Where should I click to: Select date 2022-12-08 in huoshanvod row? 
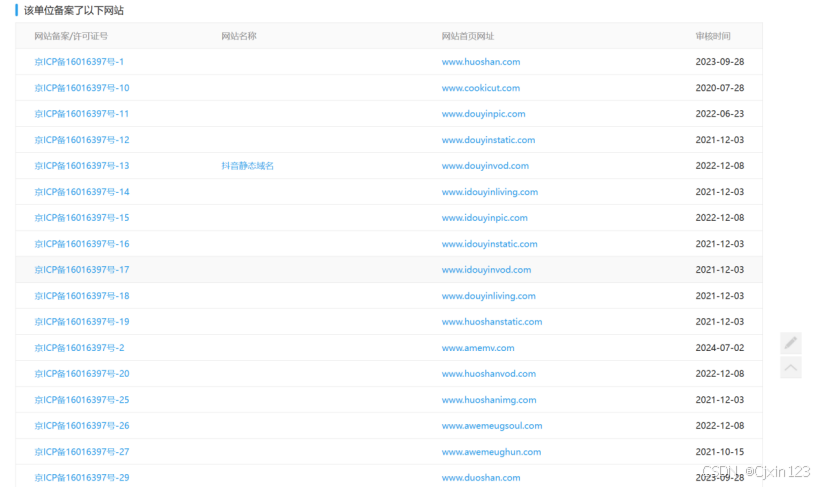[x=720, y=374]
